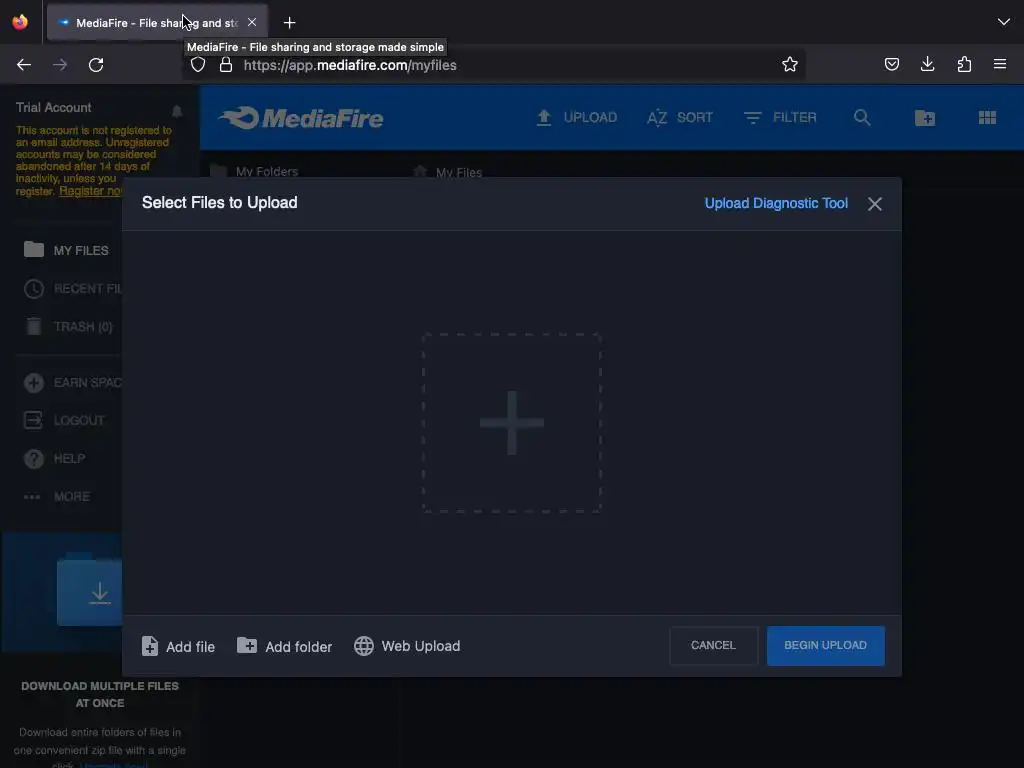This screenshot has height=768, width=1024.
Task: Click the search magnifier icon
Action: (x=862, y=118)
